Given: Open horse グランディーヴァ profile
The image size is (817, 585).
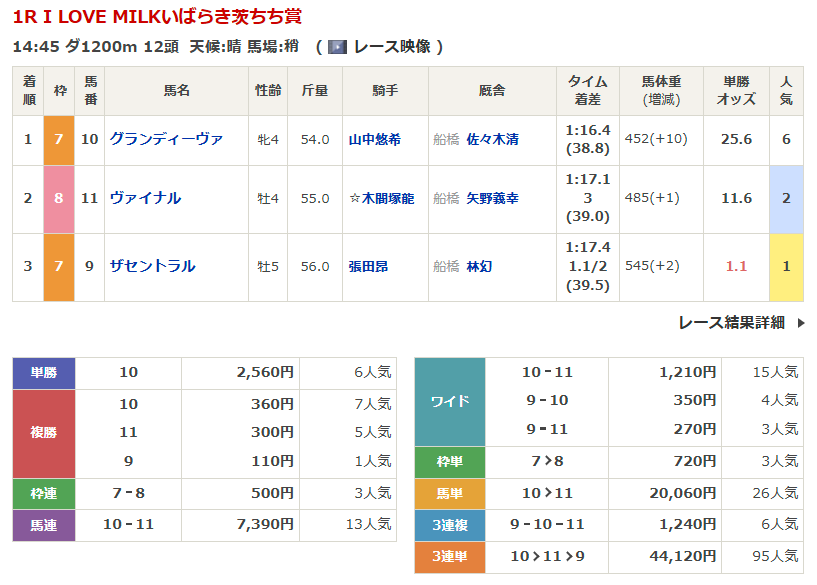Looking at the screenshot, I should [x=166, y=139].
